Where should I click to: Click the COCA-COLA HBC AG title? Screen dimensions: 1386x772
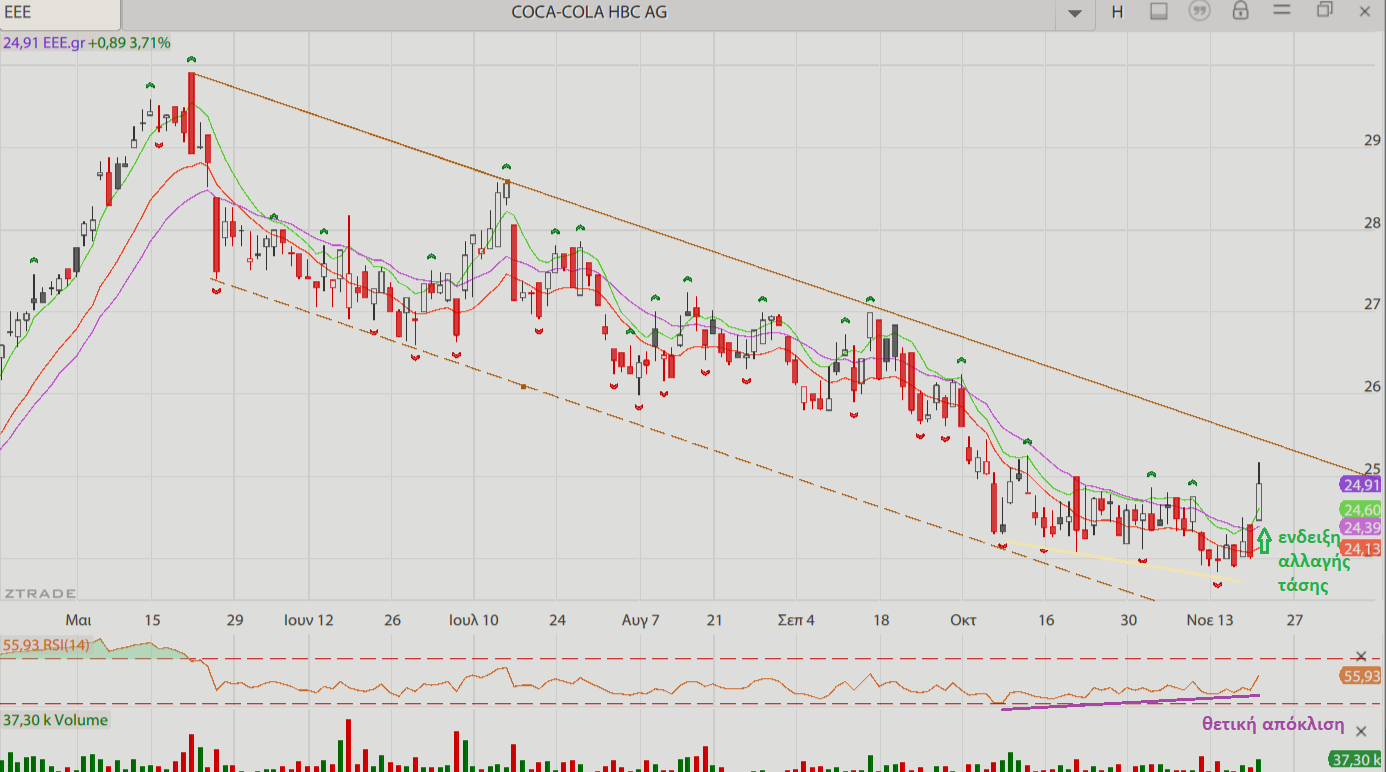click(589, 12)
